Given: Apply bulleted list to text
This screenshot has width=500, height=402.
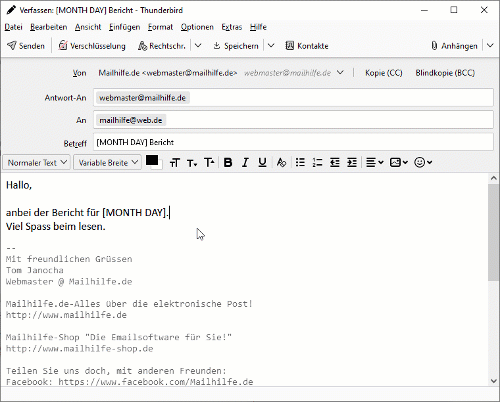Looking at the screenshot, I should (300, 163).
